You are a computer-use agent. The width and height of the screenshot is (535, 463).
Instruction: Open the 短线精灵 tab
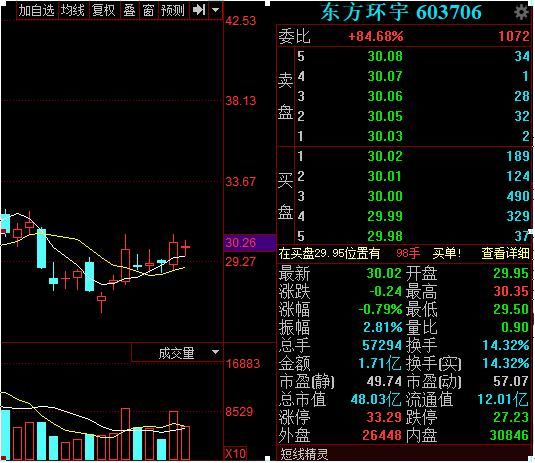point(304,454)
